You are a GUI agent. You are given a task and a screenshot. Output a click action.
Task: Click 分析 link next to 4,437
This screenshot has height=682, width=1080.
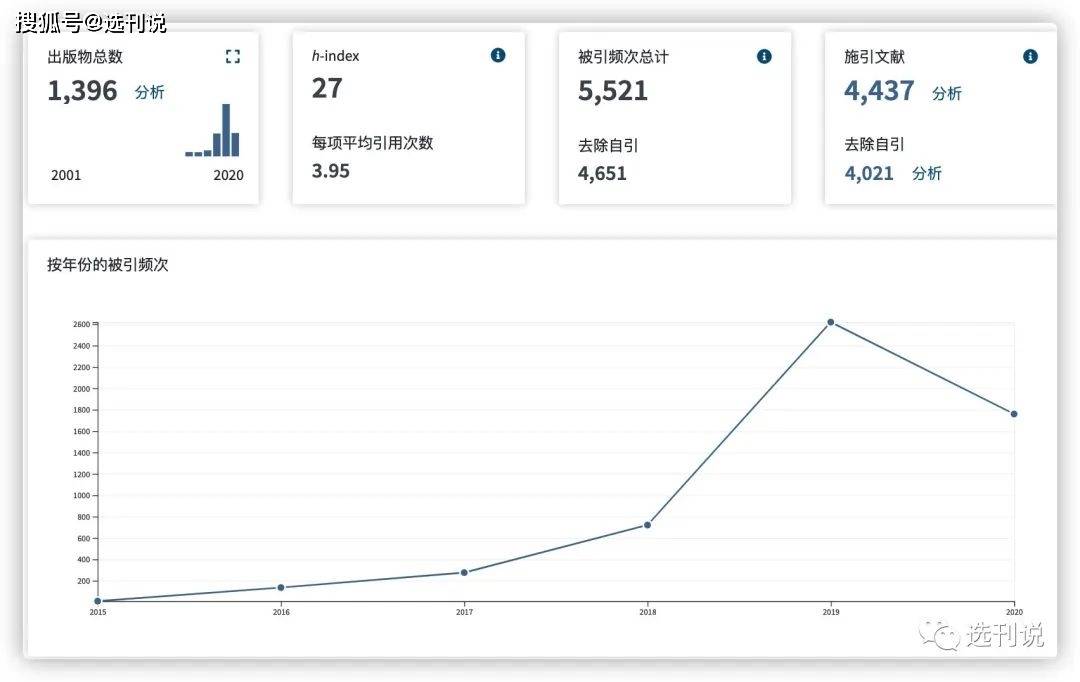tap(946, 94)
